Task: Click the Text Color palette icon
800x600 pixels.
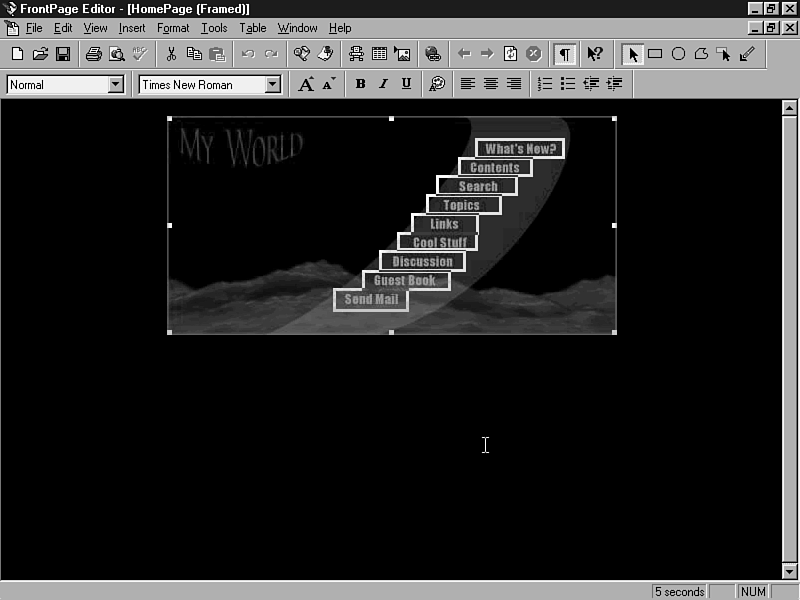Action: (x=437, y=85)
